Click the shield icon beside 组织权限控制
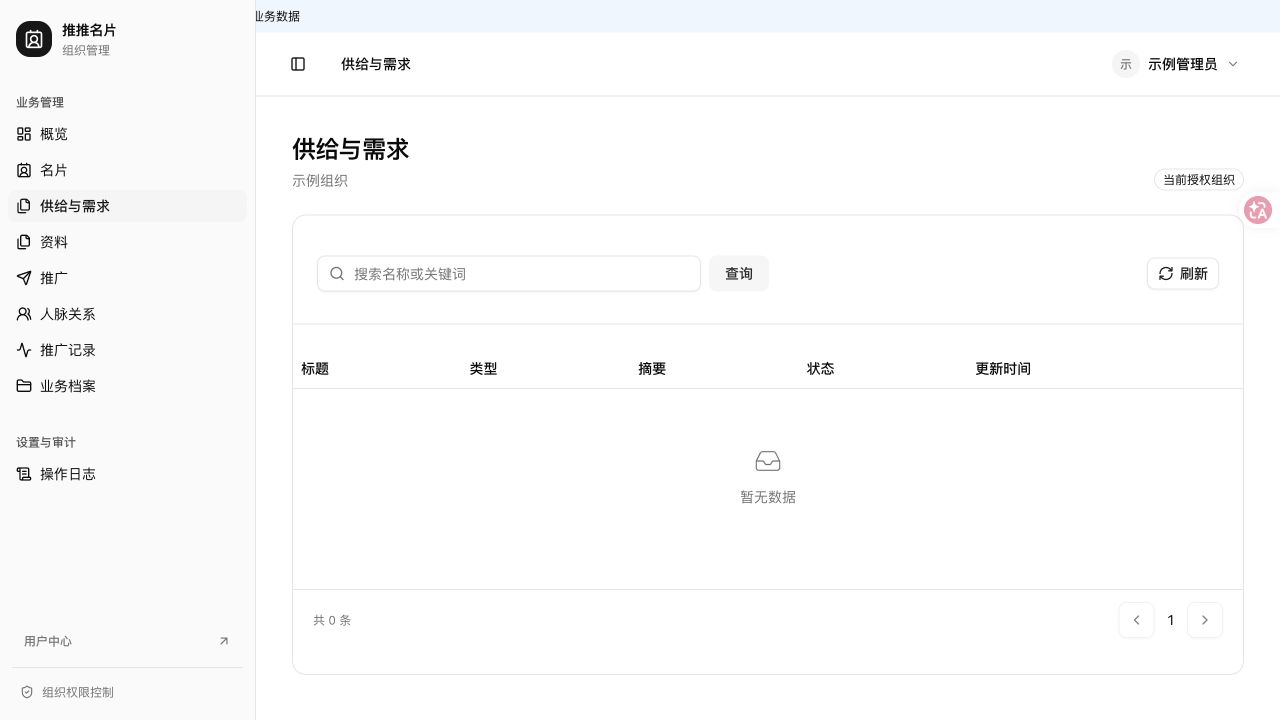Viewport: 1280px width, 720px height. coord(27,692)
